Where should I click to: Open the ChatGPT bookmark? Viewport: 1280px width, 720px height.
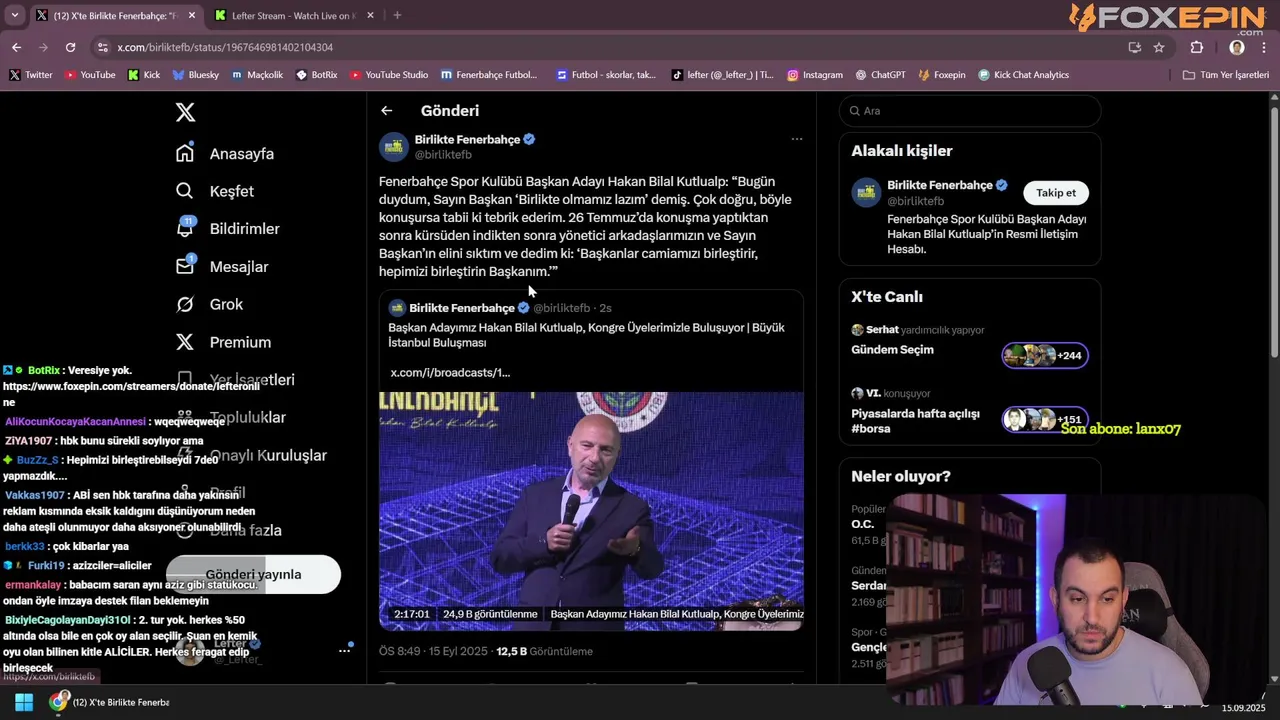880,75
